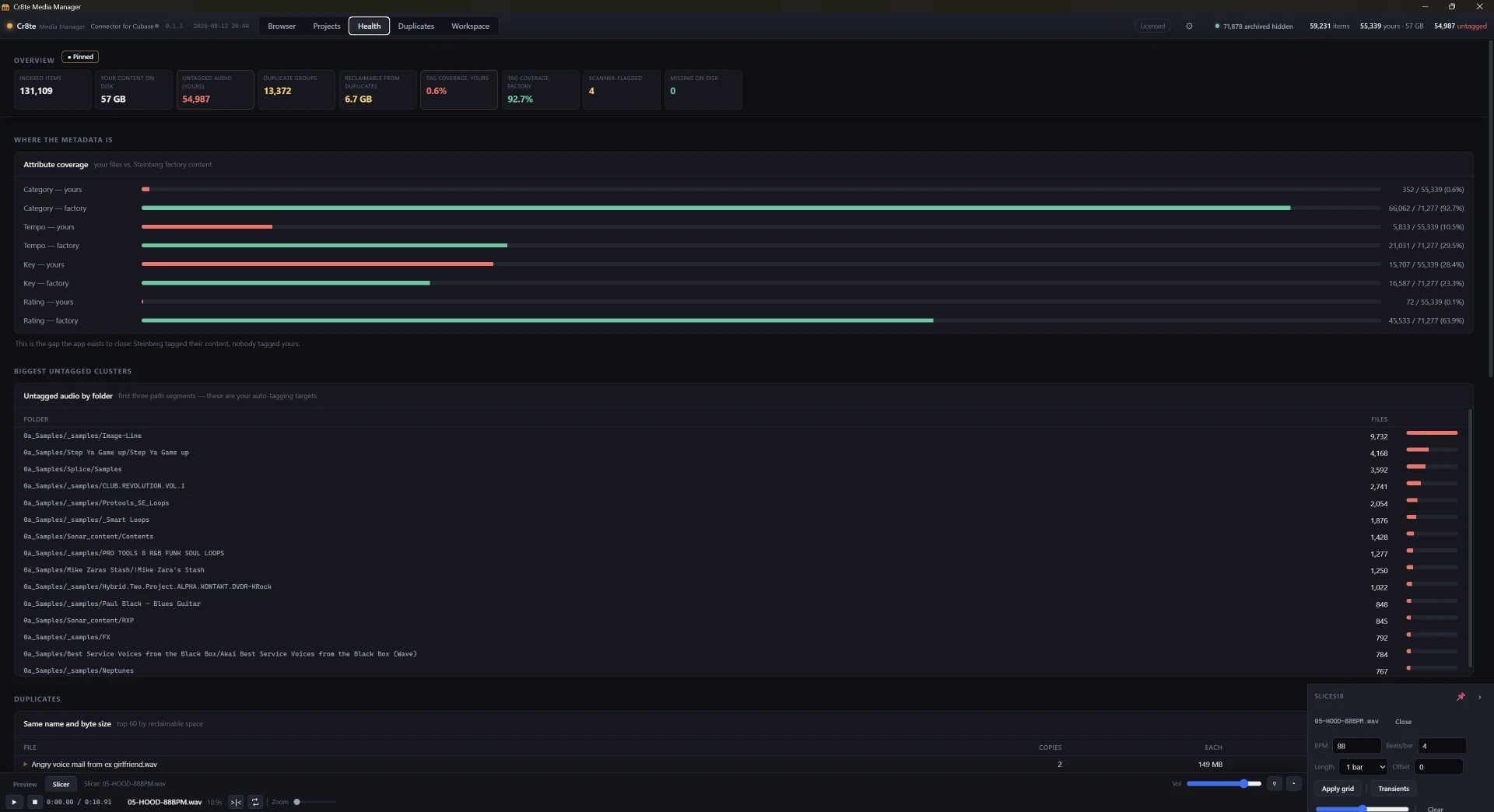The image size is (1494, 812).
Task: Click the Tempo — yours coverage row
Action: coord(743,227)
